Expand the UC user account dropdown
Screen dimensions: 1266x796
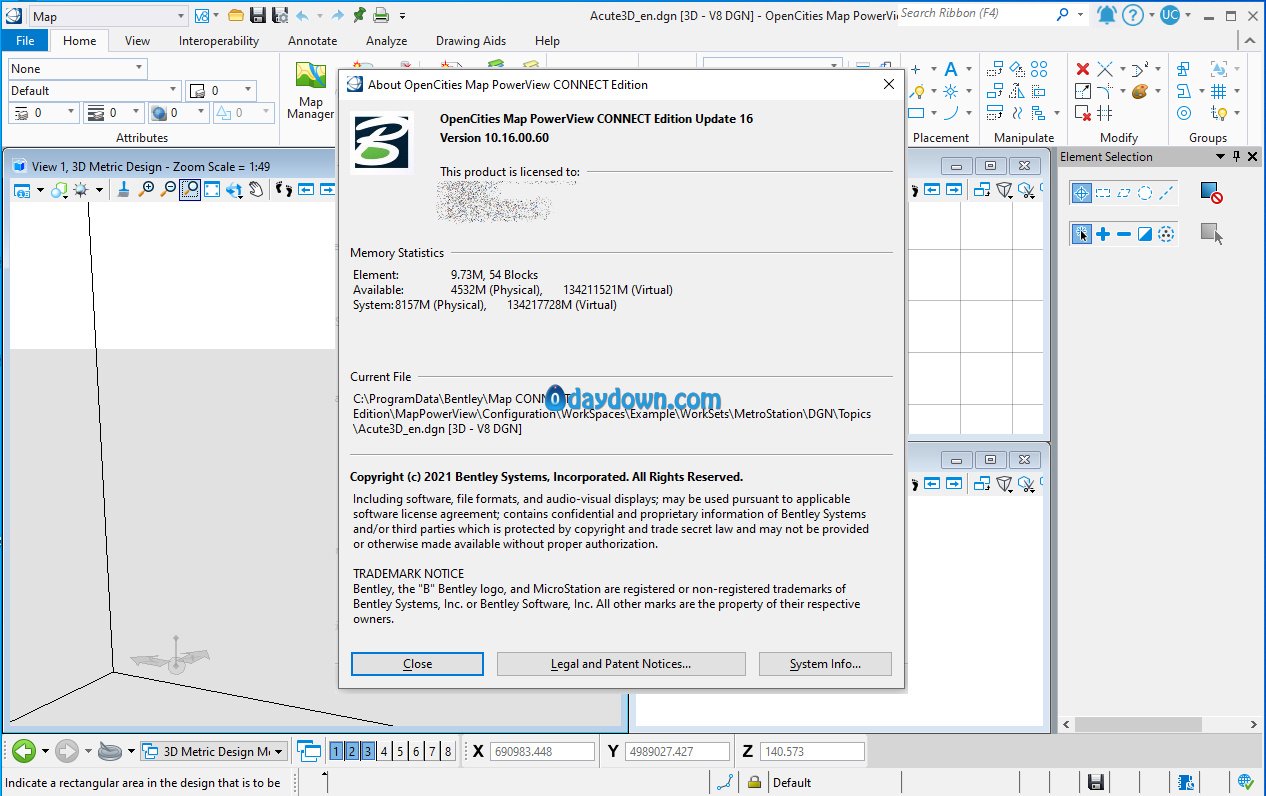1188,15
